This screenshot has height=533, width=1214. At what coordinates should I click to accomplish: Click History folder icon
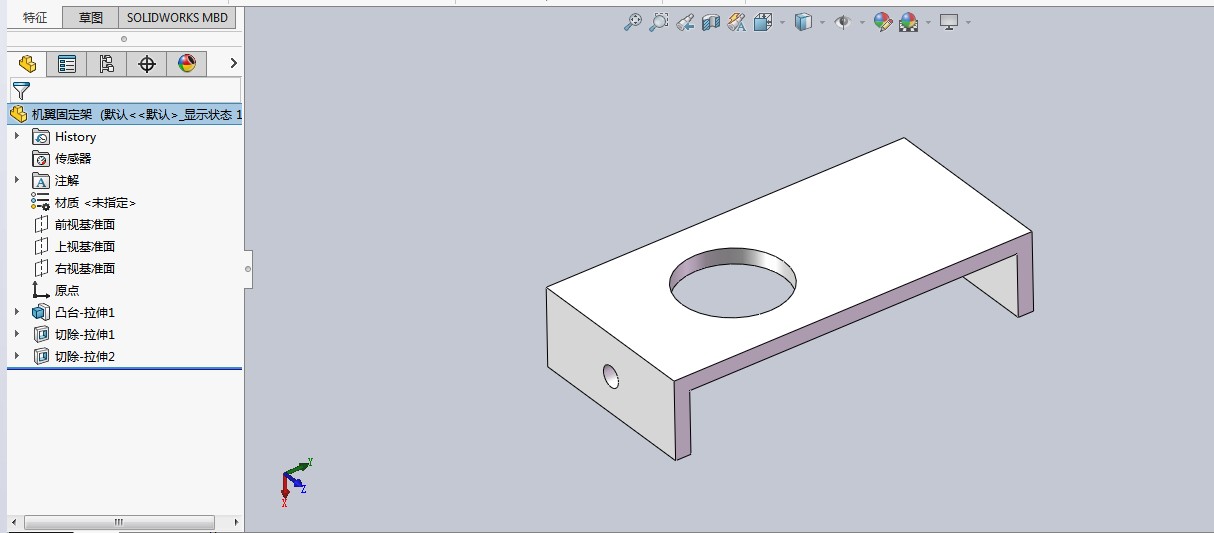coord(41,136)
